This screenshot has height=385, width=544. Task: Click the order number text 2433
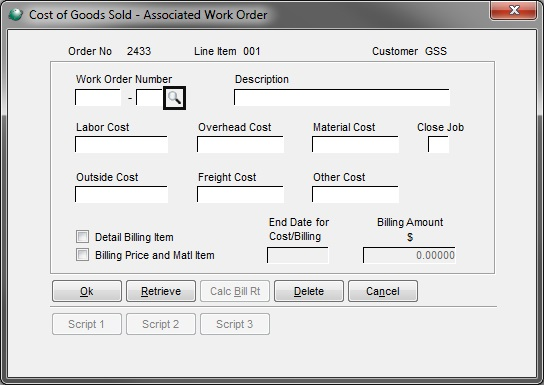point(139,51)
